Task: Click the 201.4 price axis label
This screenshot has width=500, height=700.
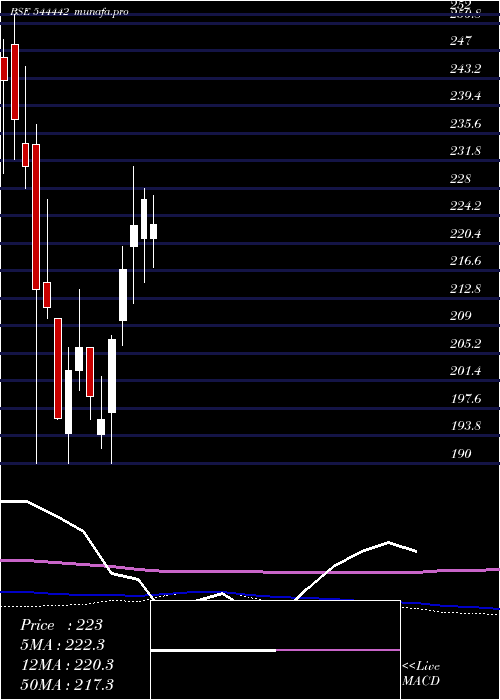Action: pos(466,371)
